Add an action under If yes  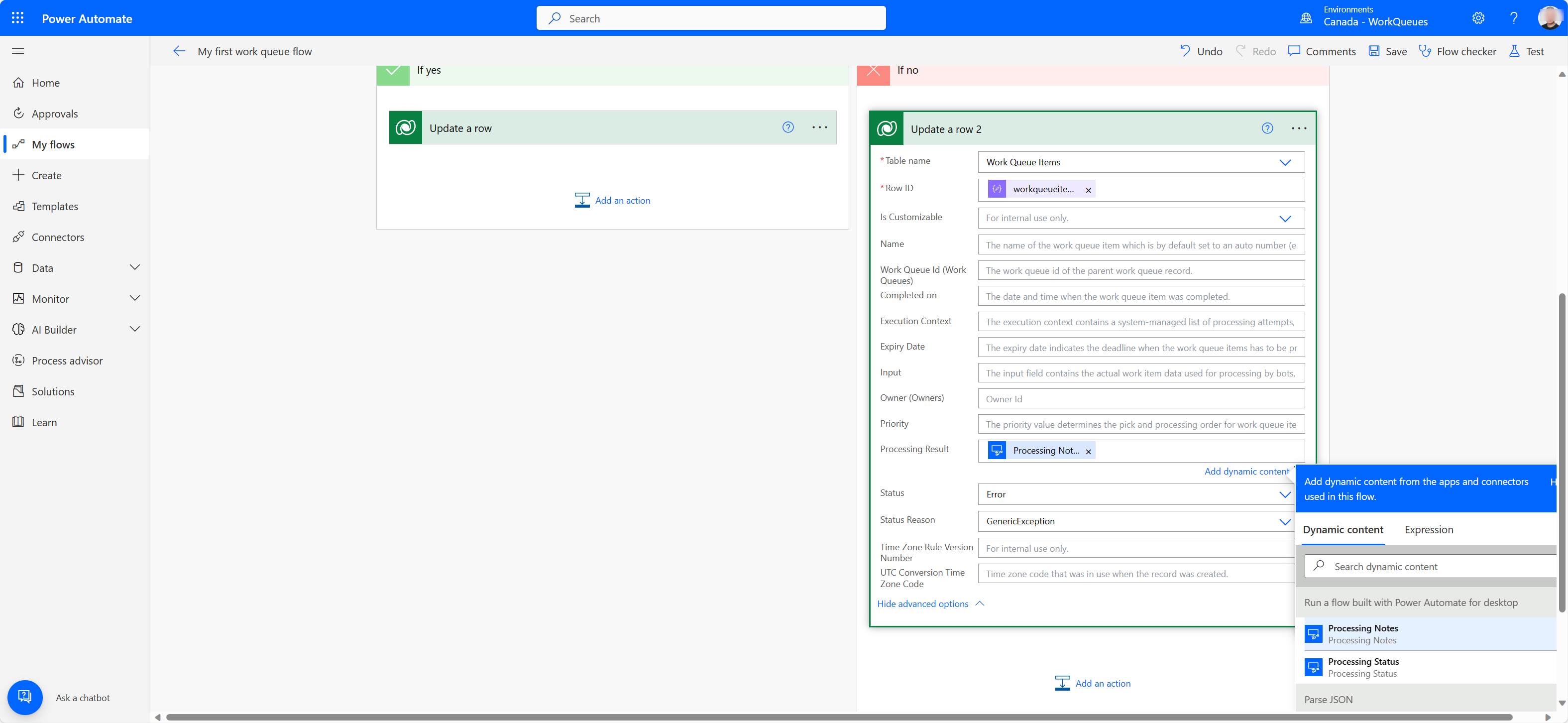click(612, 200)
